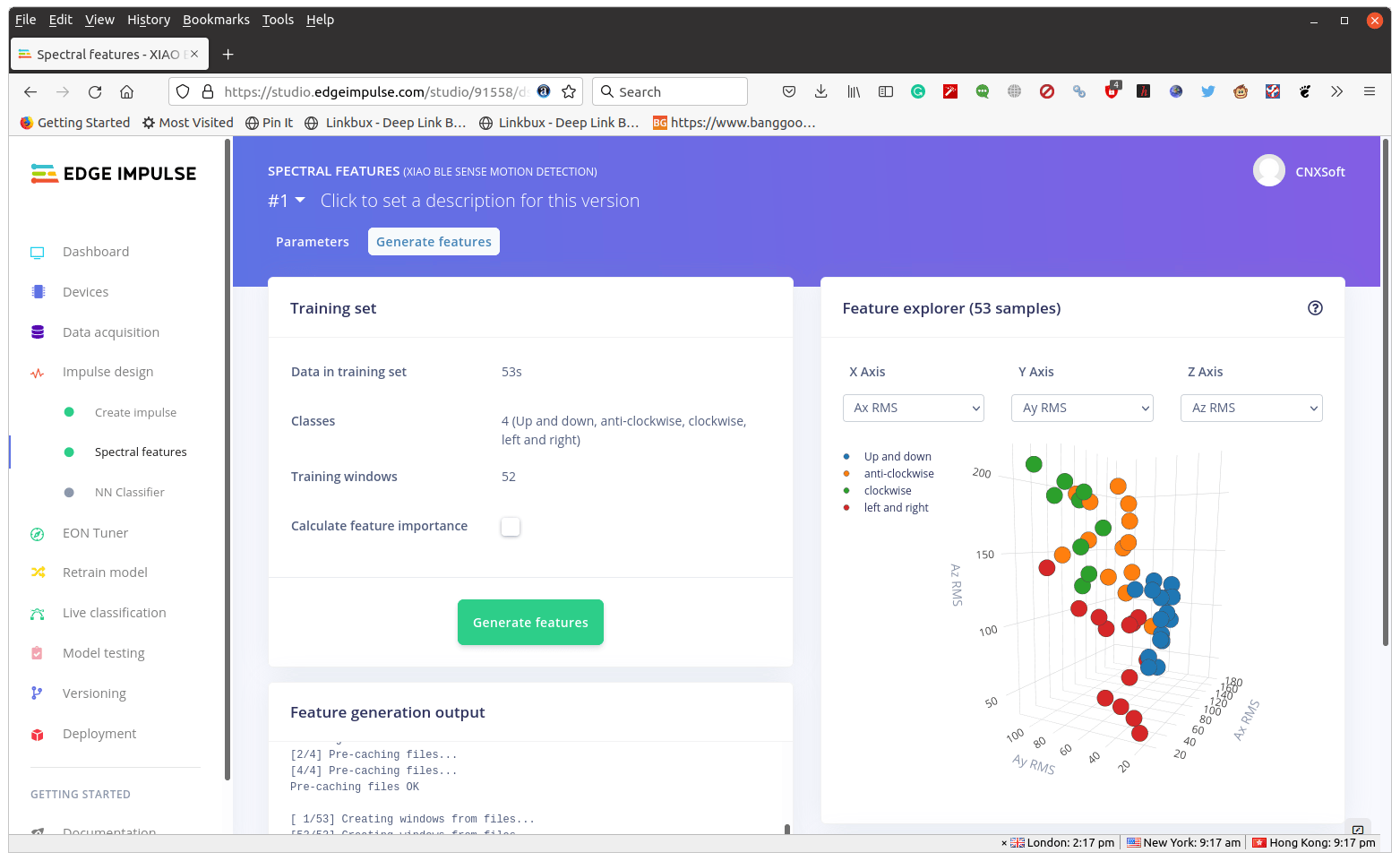Open Retrain model page
The width and height of the screenshot is (1400, 861).
pos(105,573)
